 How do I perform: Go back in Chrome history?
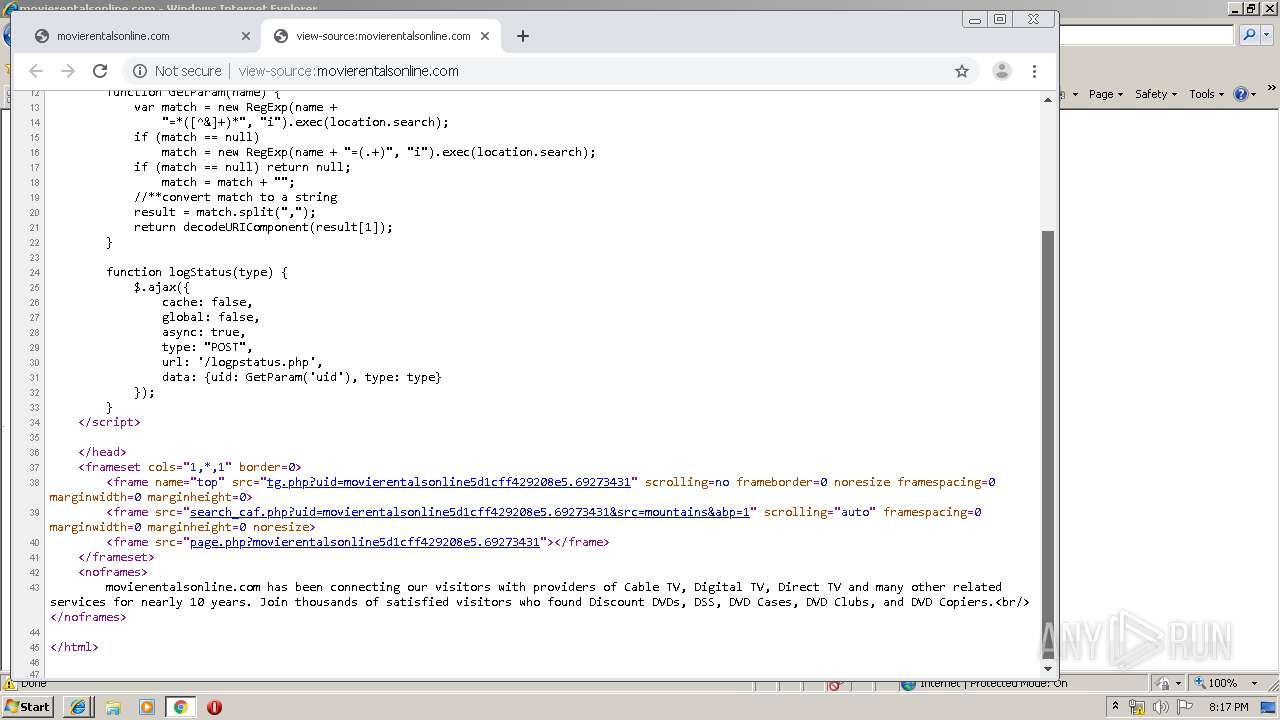tap(36, 71)
